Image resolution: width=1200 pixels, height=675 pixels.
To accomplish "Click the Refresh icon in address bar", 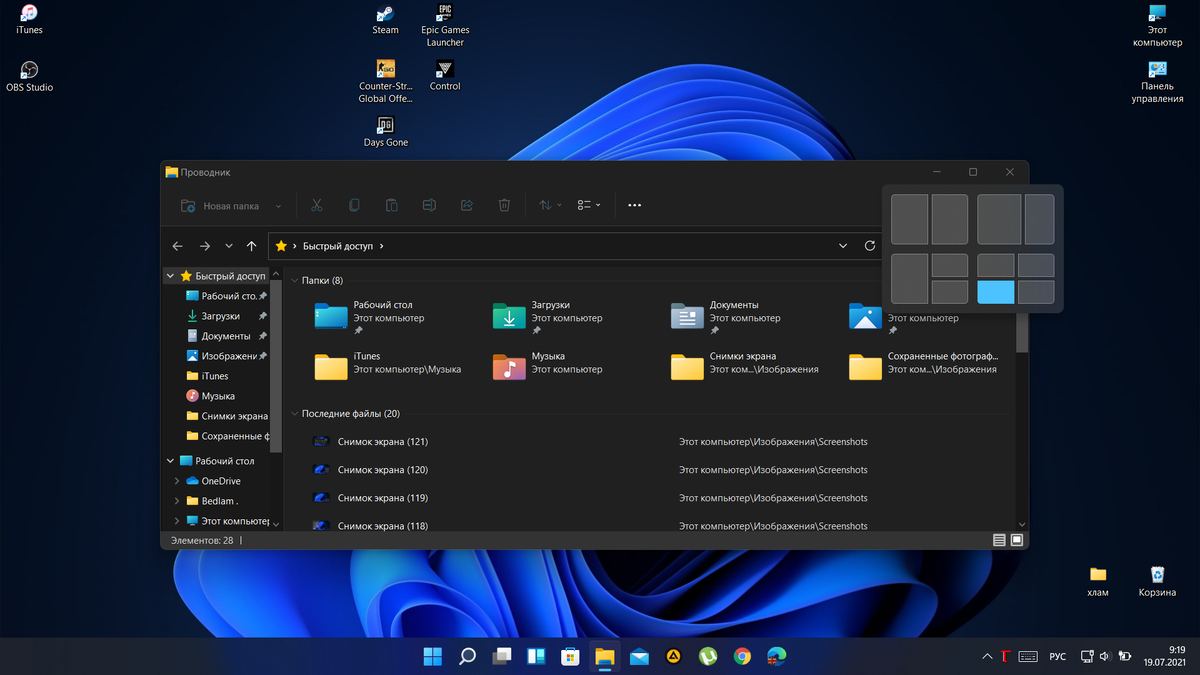I will click(870, 246).
